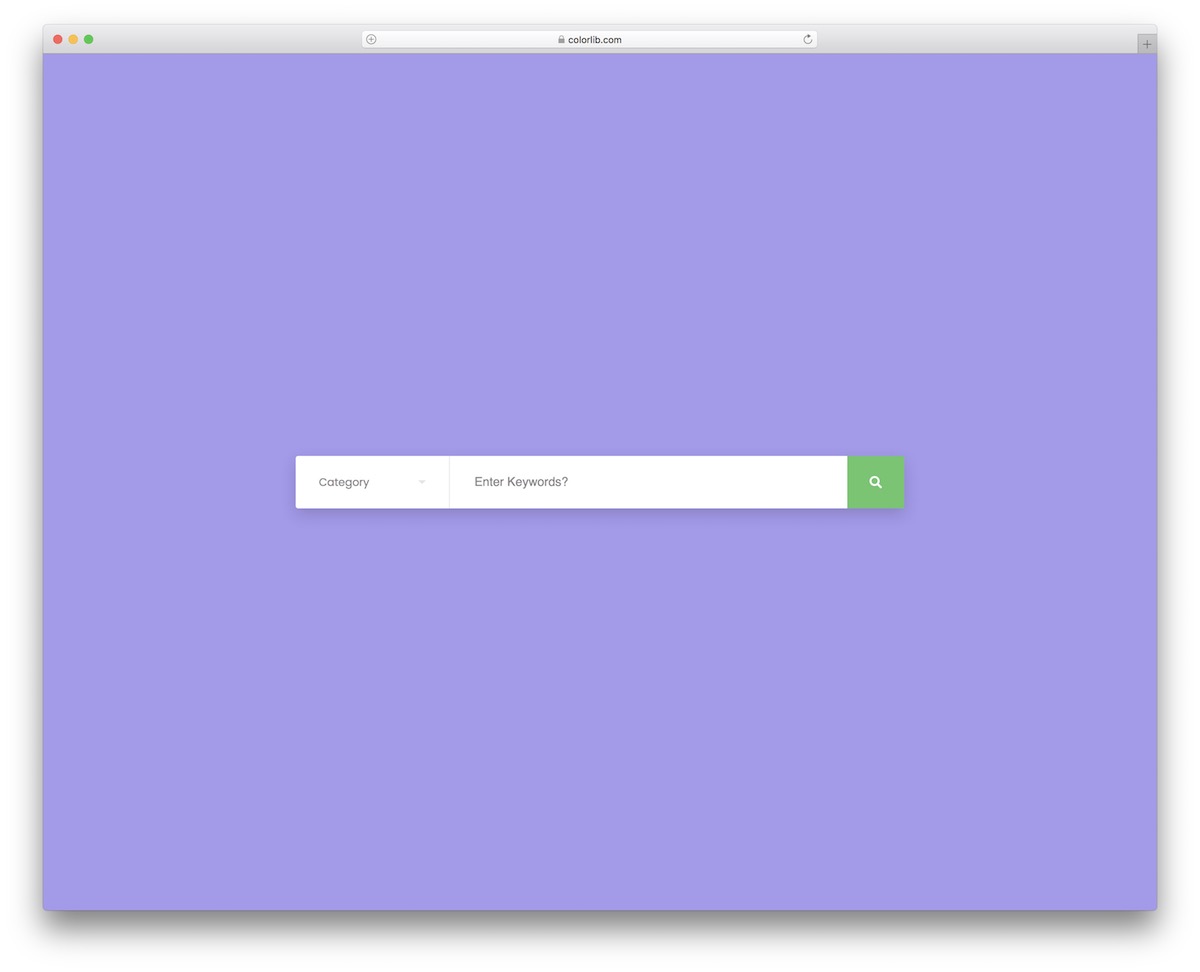Click the white search bar panel
This screenshot has width=1200, height=972.
(571, 481)
